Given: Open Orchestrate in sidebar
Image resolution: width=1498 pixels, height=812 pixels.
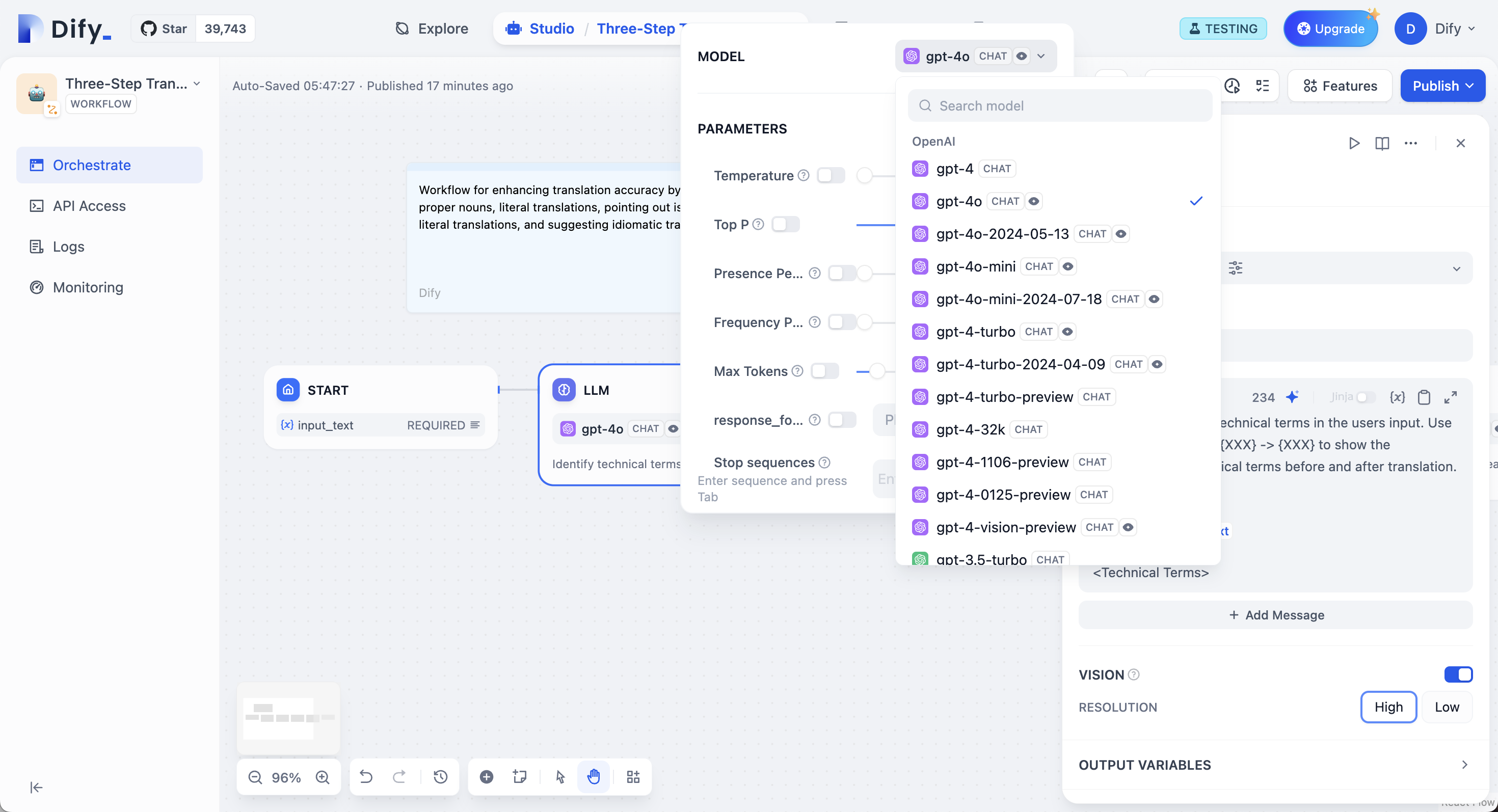Looking at the screenshot, I should [110, 165].
